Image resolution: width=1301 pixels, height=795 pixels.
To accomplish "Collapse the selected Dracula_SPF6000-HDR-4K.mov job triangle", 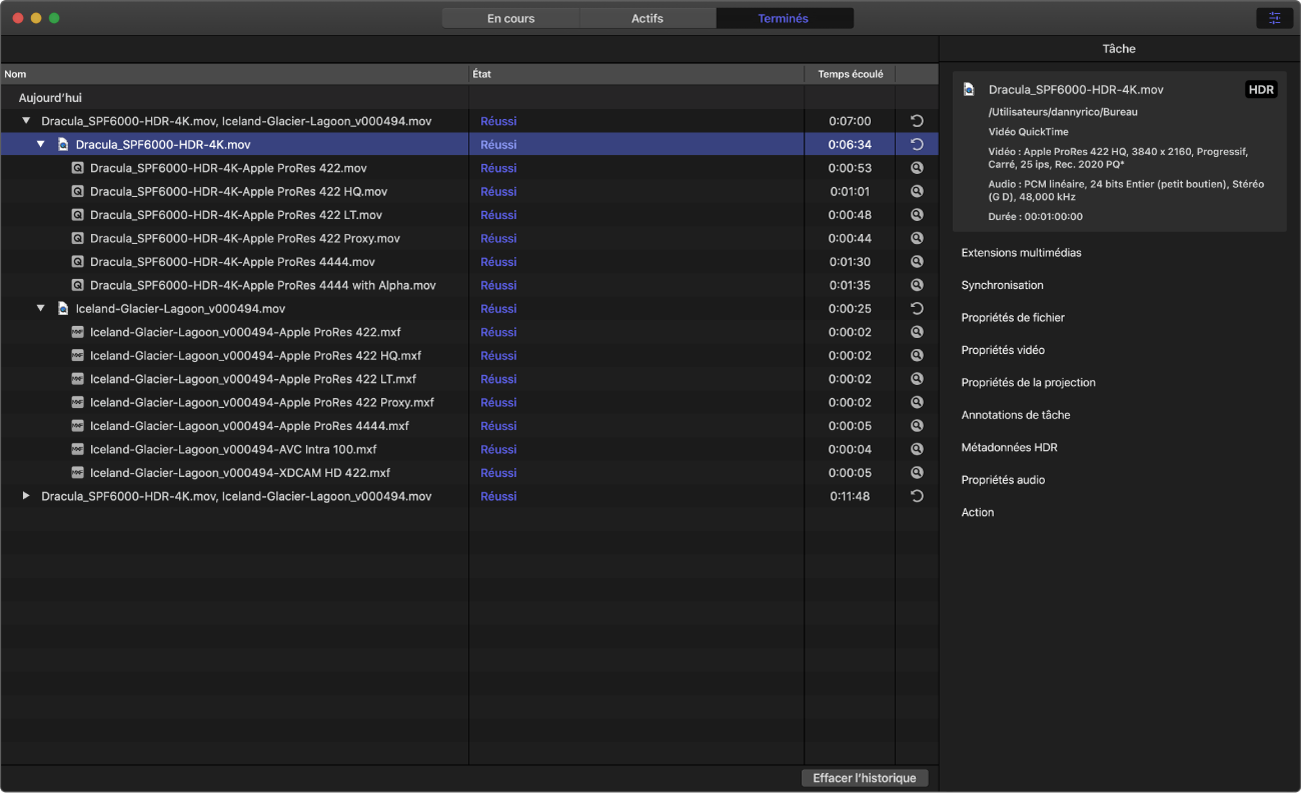I will [41, 145].
